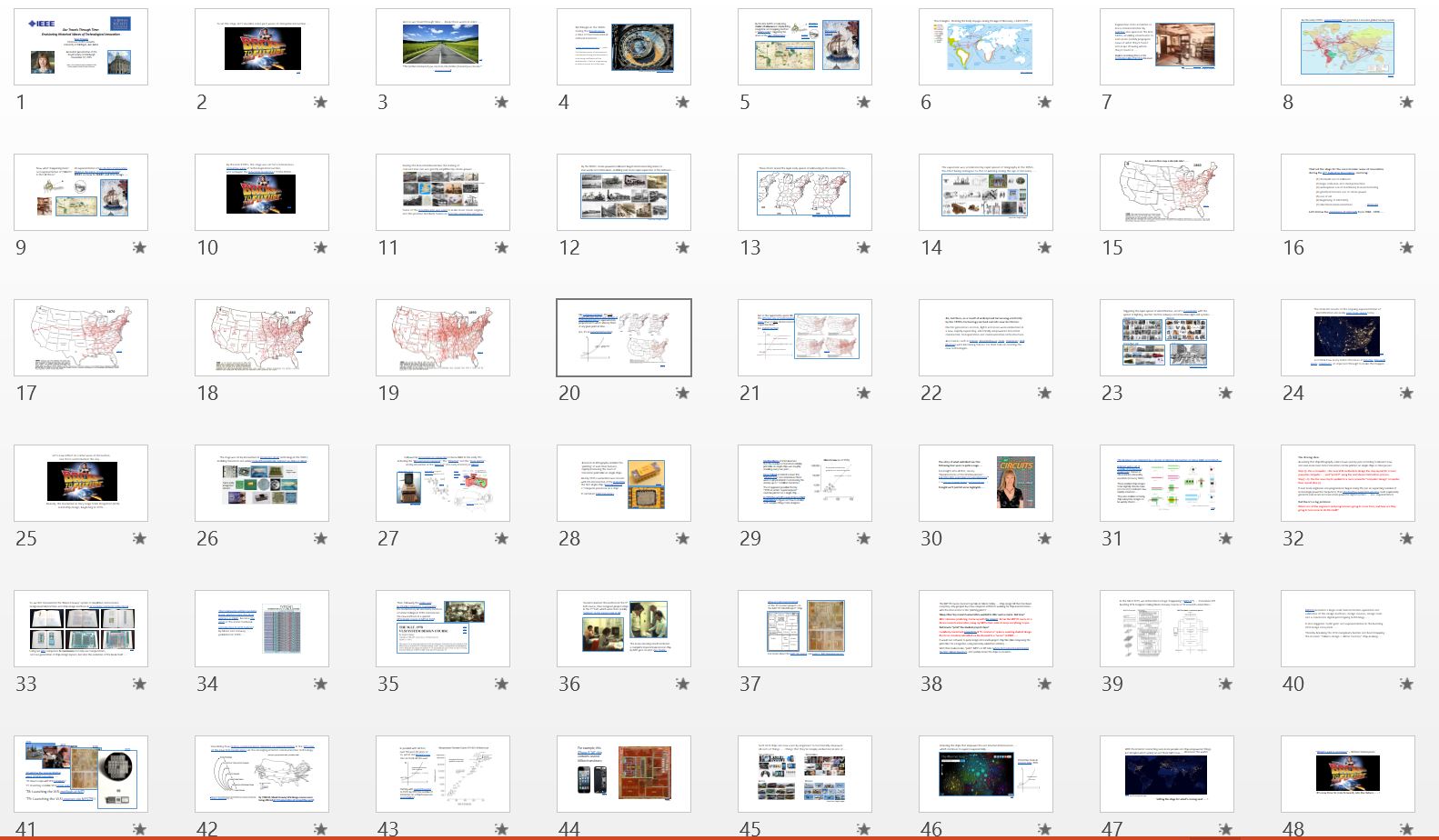1439x840 pixels.
Task: Select slide 44 showing the iPhone and chip
Action: 624,775
